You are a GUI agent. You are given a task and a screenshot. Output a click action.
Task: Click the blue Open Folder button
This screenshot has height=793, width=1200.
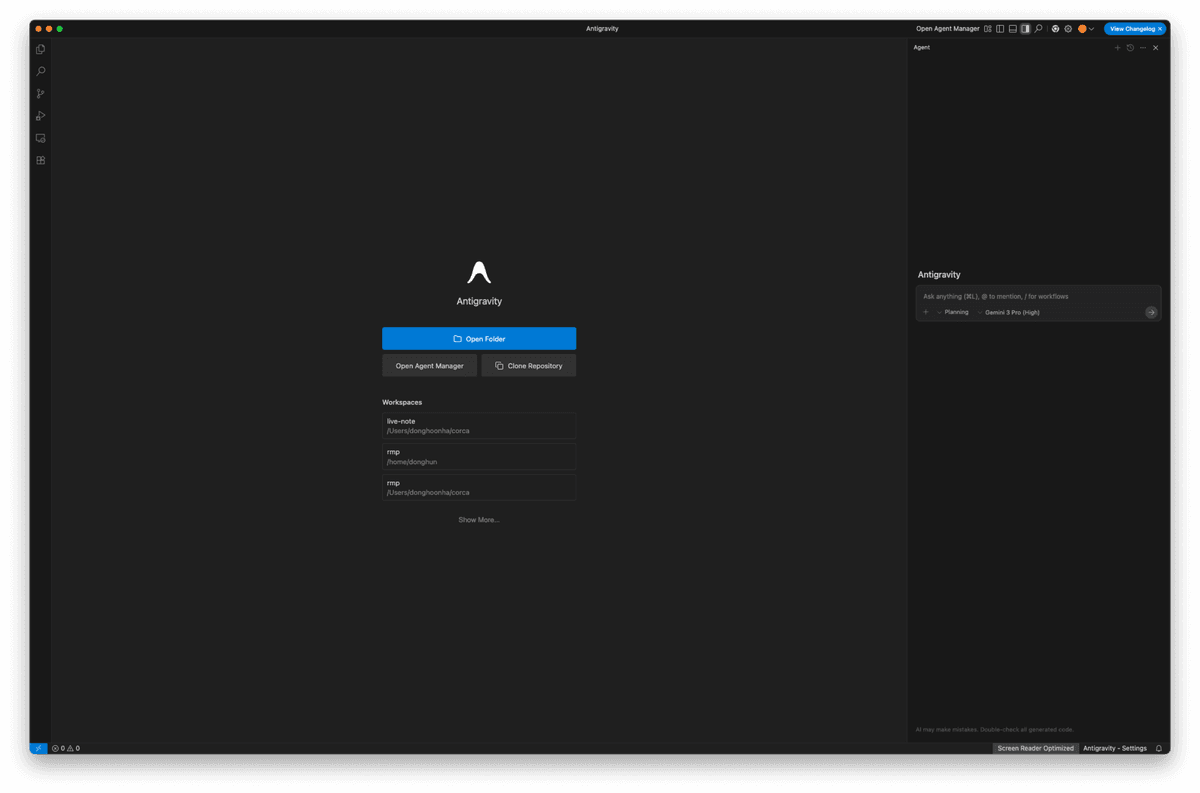pyautogui.click(x=479, y=339)
